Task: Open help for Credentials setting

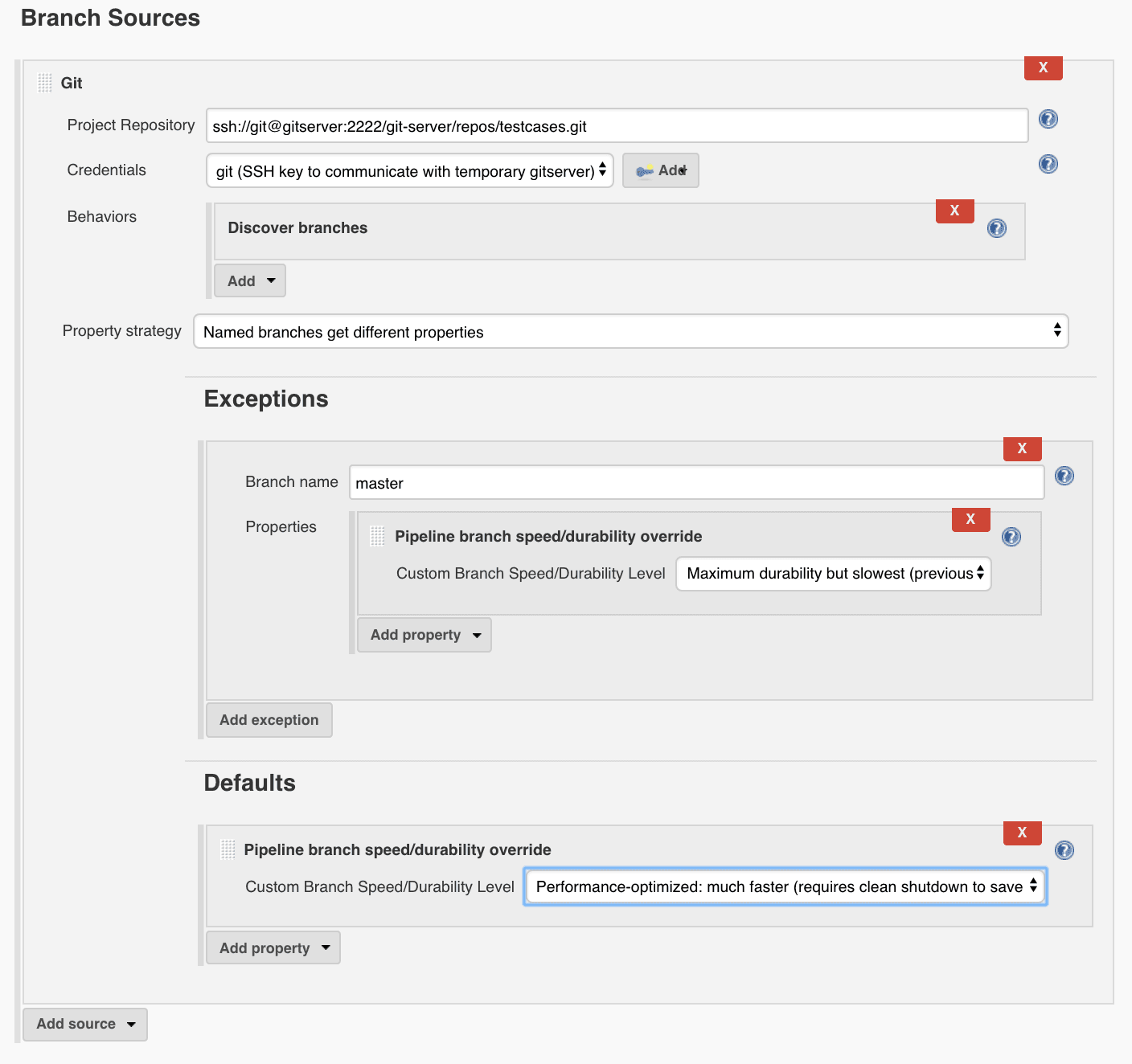Action: coord(1048,164)
